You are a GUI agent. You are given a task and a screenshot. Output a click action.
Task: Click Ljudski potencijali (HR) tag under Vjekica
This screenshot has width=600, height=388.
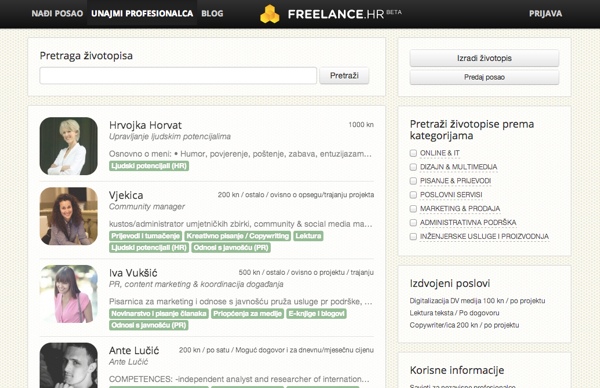pos(149,248)
